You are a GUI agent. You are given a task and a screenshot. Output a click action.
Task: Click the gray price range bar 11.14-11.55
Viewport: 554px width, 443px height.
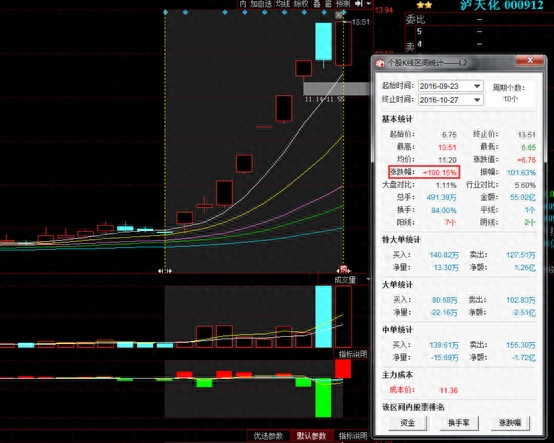coord(336,88)
